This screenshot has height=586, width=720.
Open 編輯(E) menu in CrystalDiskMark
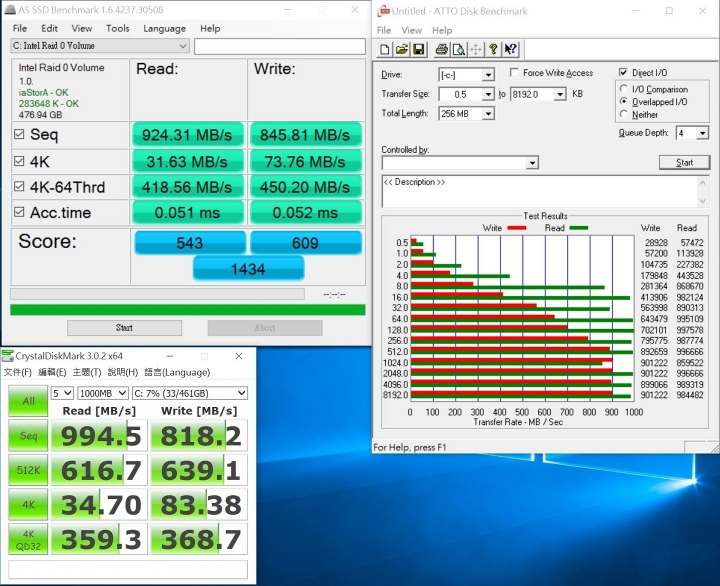(x=52, y=372)
